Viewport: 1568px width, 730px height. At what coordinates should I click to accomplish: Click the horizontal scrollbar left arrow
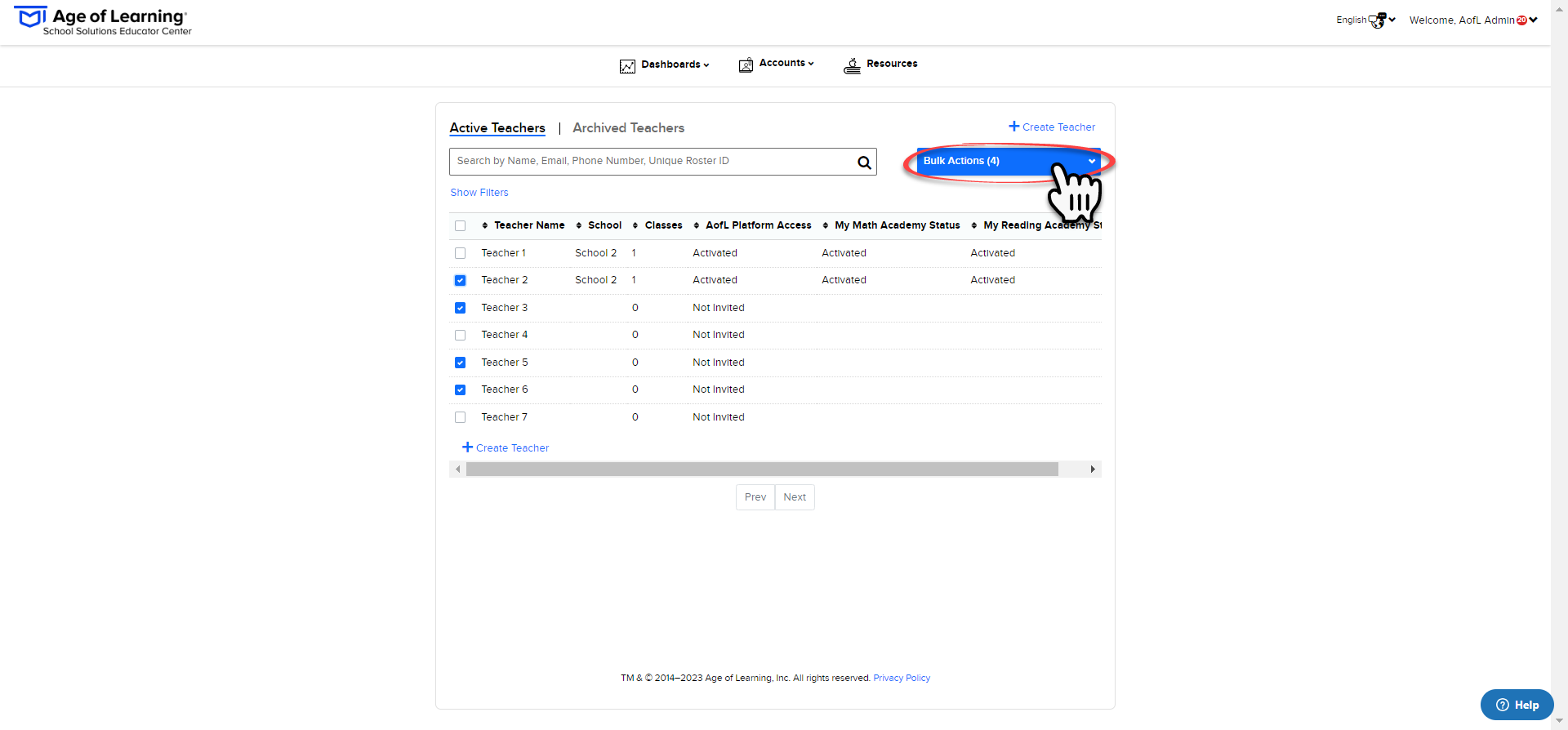pyautogui.click(x=457, y=470)
